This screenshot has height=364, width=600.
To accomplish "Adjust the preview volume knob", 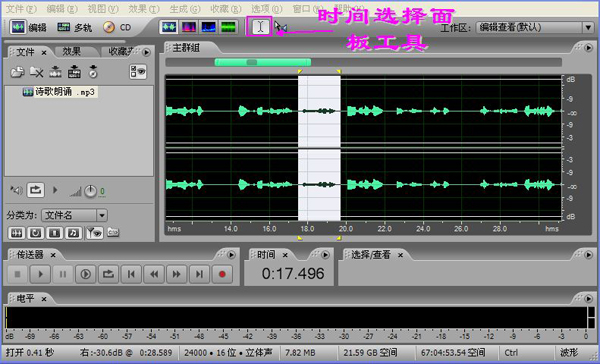I will (90, 191).
